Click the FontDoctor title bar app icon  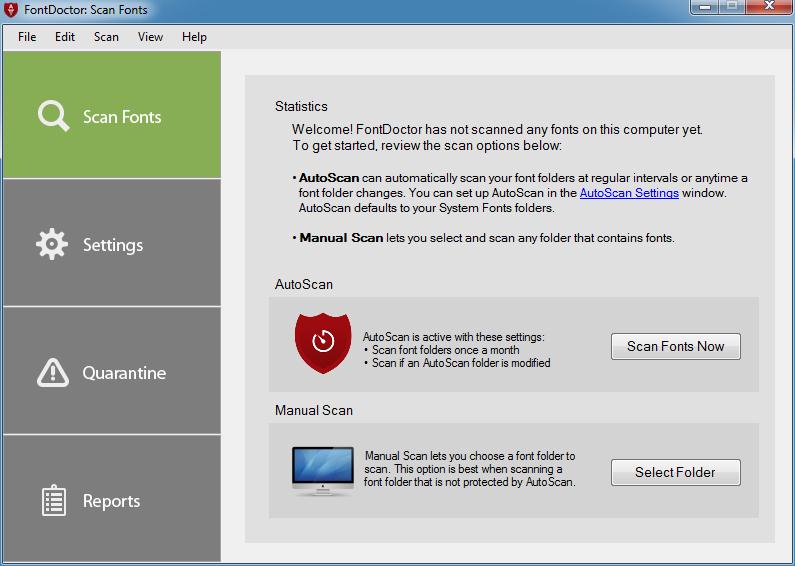pos(12,10)
